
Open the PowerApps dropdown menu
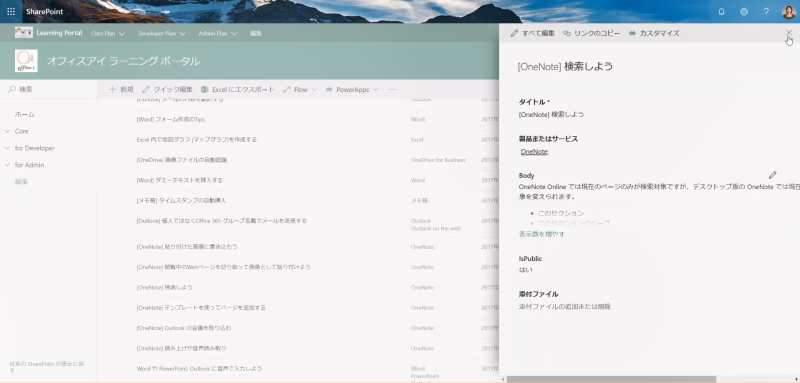coord(352,89)
